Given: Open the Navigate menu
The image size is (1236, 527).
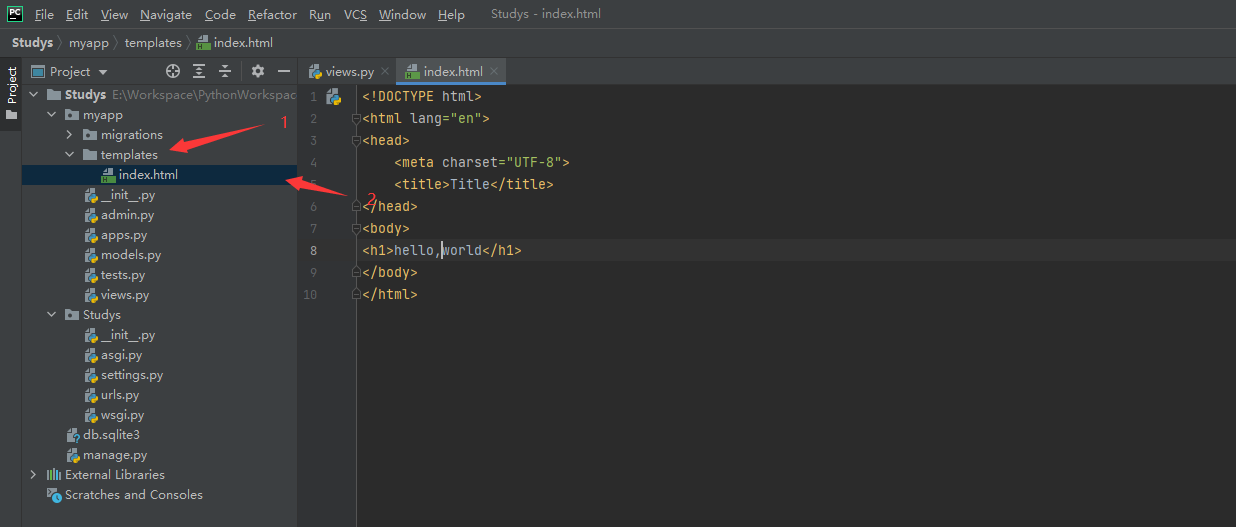Looking at the screenshot, I should (x=166, y=15).
